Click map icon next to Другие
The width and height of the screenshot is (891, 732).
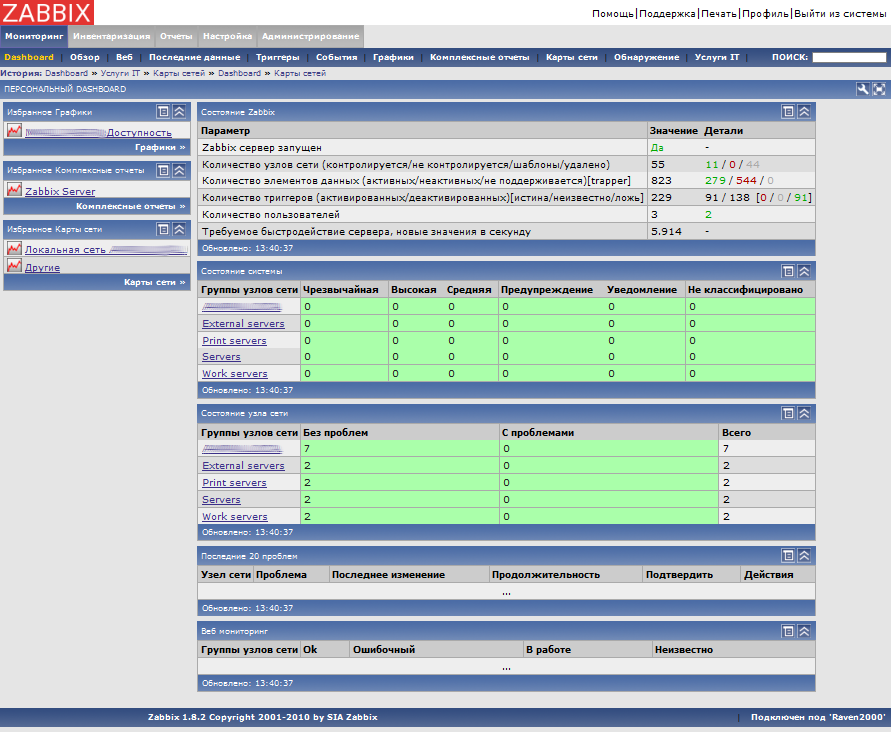click(14, 266)
